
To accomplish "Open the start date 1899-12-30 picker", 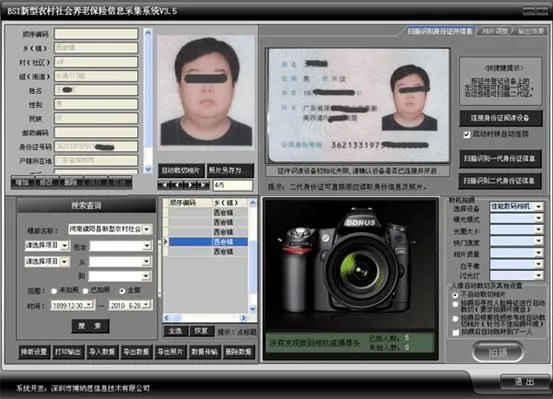I will [x=89, y=305].
